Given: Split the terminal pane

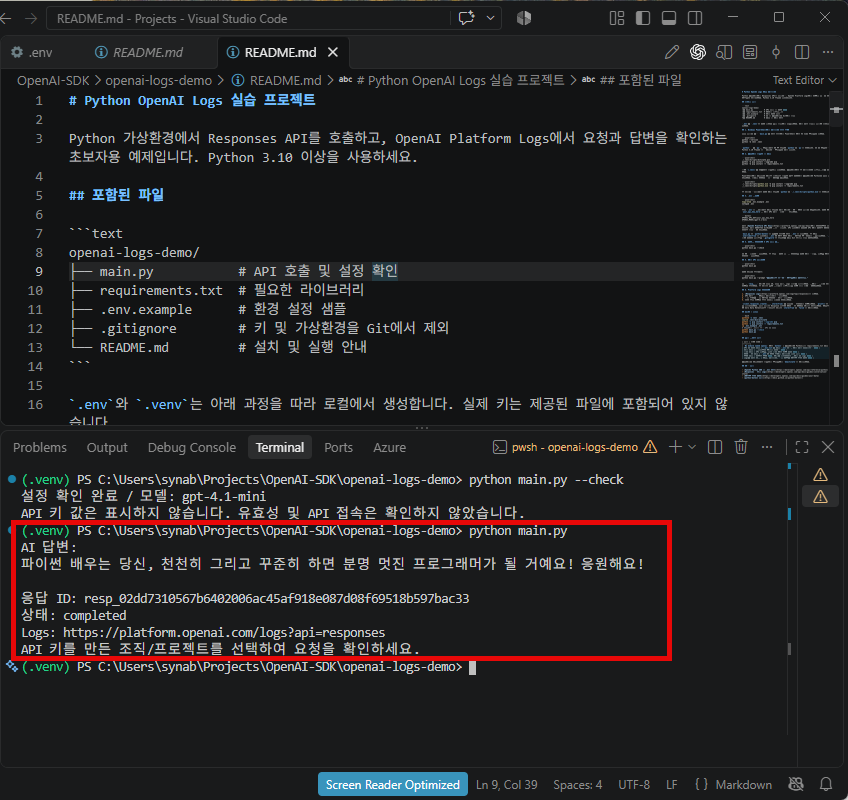Looking at the screenshot, I should tap(715, 447).
